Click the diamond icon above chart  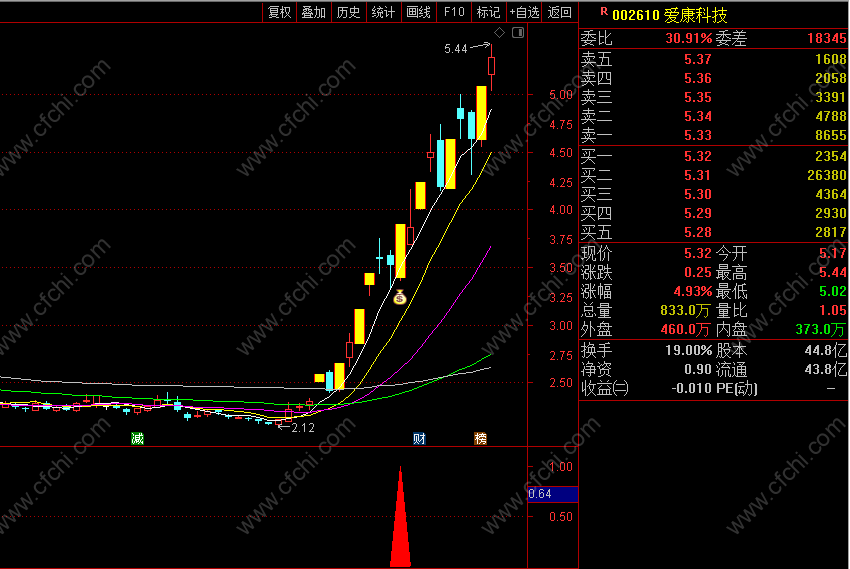point(499,33)
